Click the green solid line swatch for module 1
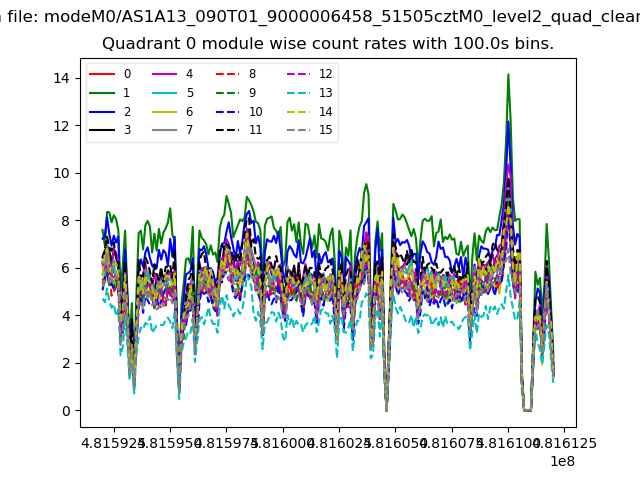Viewport: 640px width, 480px height. tap(102, 93)
